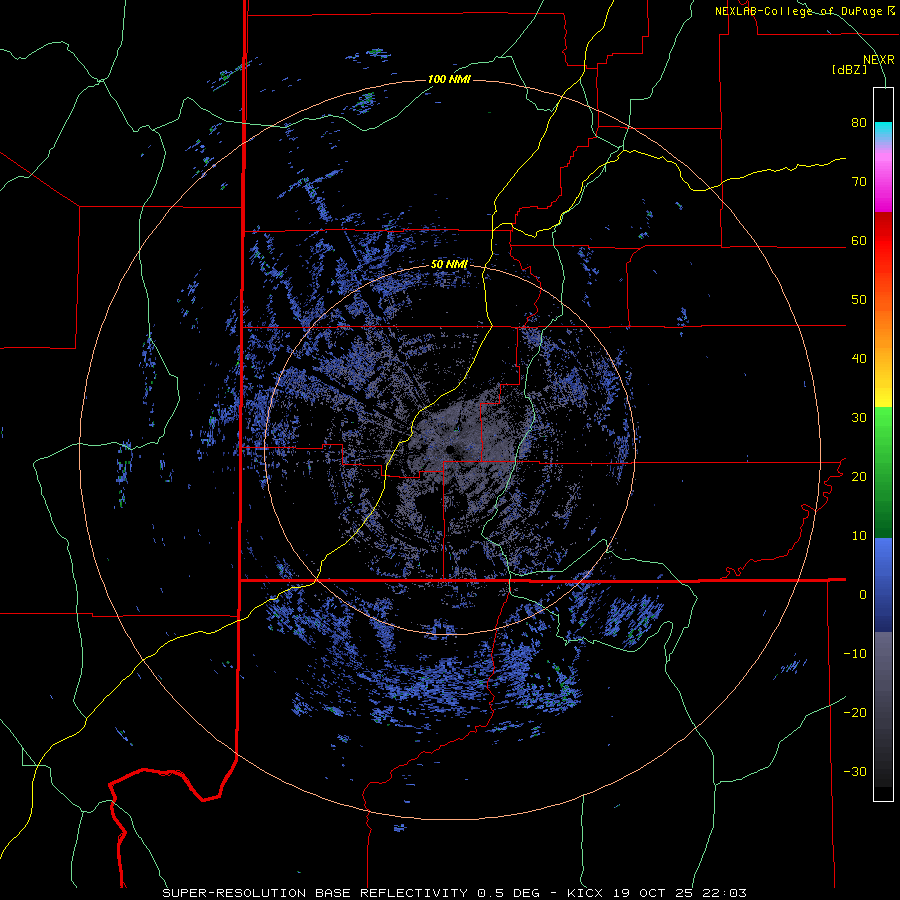Click the NEXR label above the legend

click(x=879, y=60)
